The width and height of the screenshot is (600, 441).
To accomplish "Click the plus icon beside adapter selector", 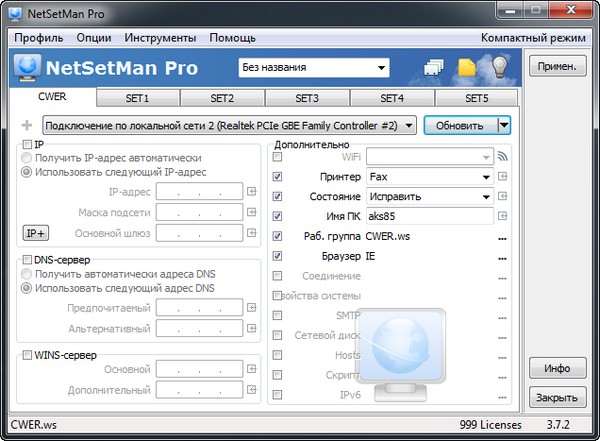I will [x=27, y=125].
